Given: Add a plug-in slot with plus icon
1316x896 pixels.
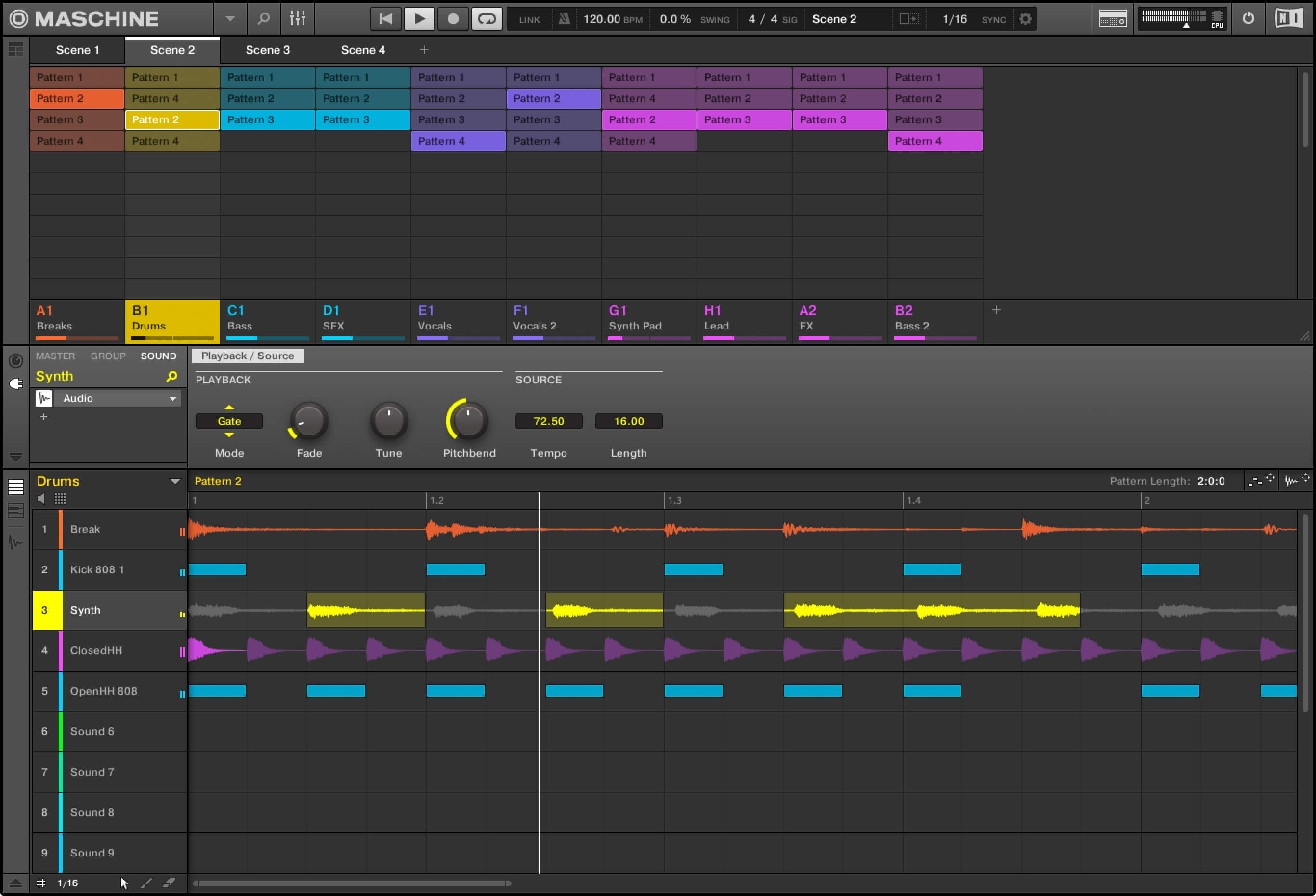Looking at the screenshot, I should [x=44, y=417].
